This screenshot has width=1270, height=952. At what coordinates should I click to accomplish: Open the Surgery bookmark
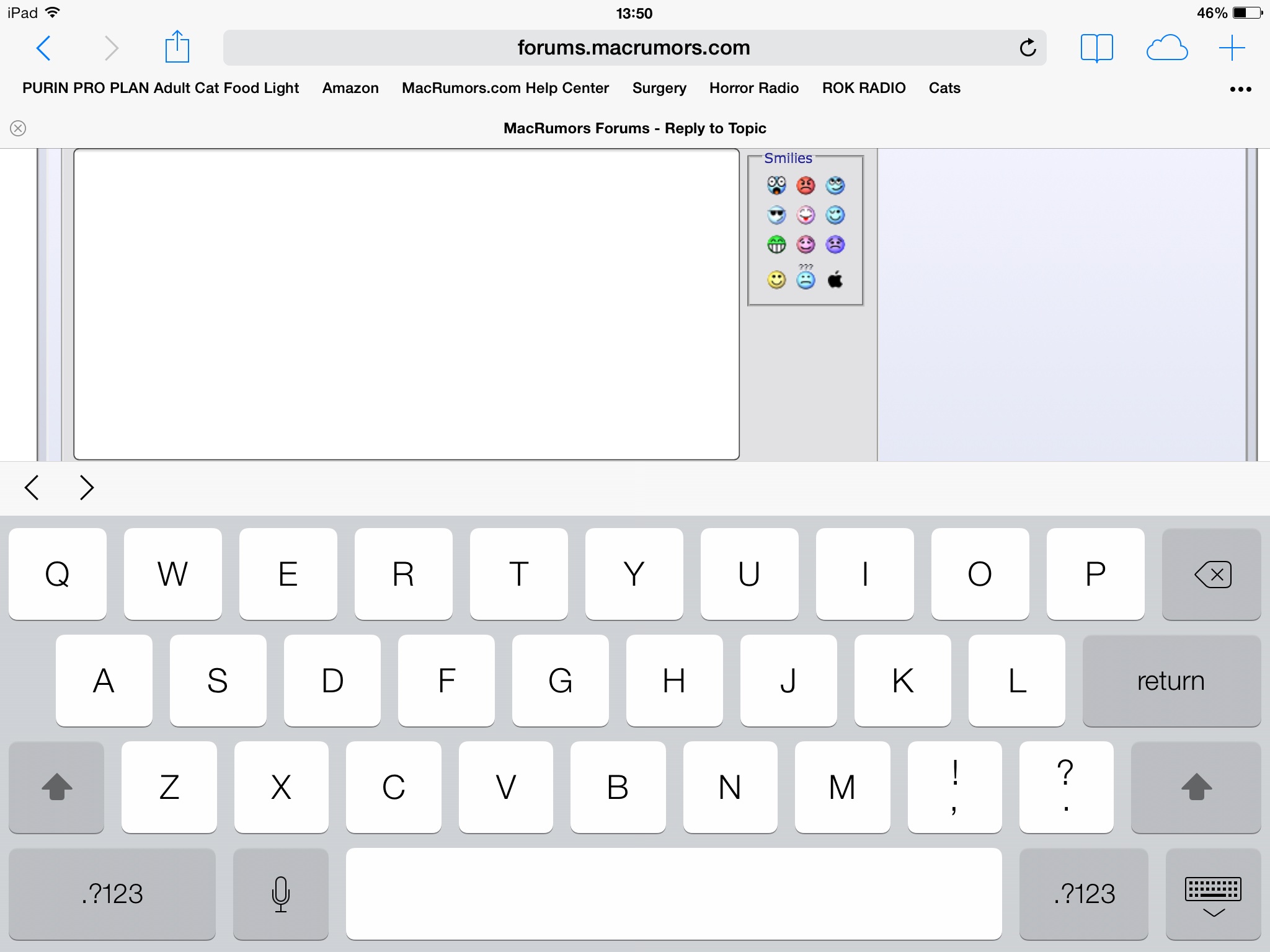(659, 88)
